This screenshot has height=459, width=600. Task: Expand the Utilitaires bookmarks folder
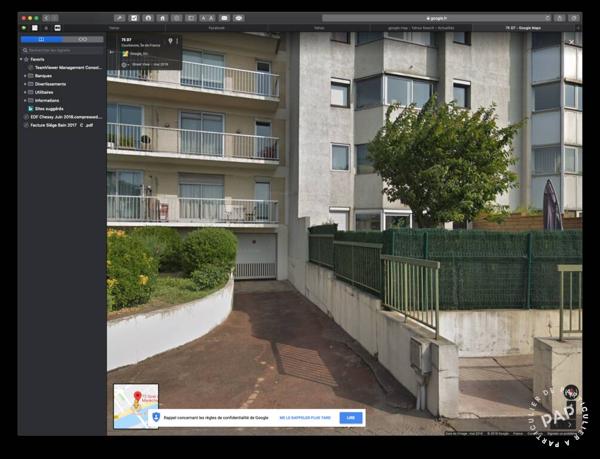coord(26,92)
